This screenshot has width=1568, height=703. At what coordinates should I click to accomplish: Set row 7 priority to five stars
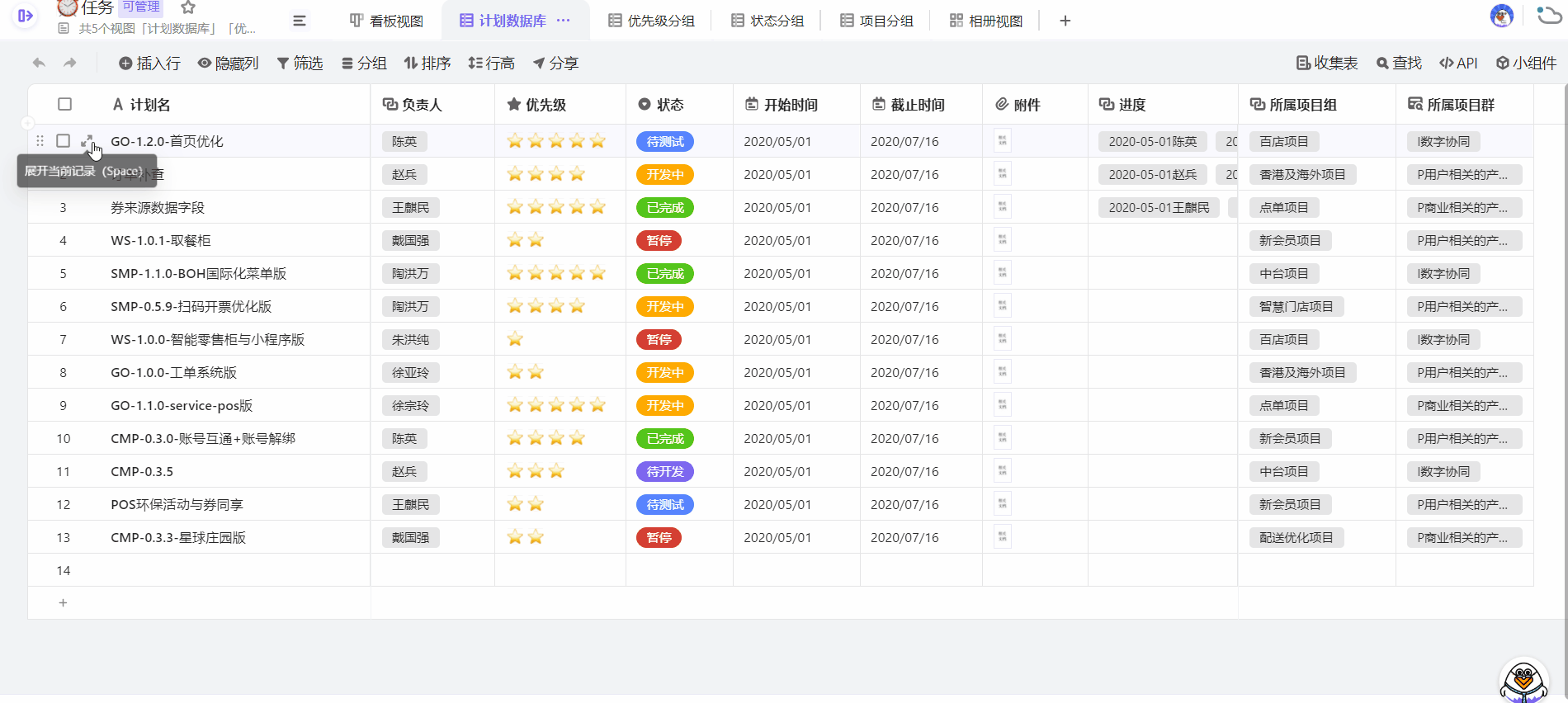click(x=597, y=339)
